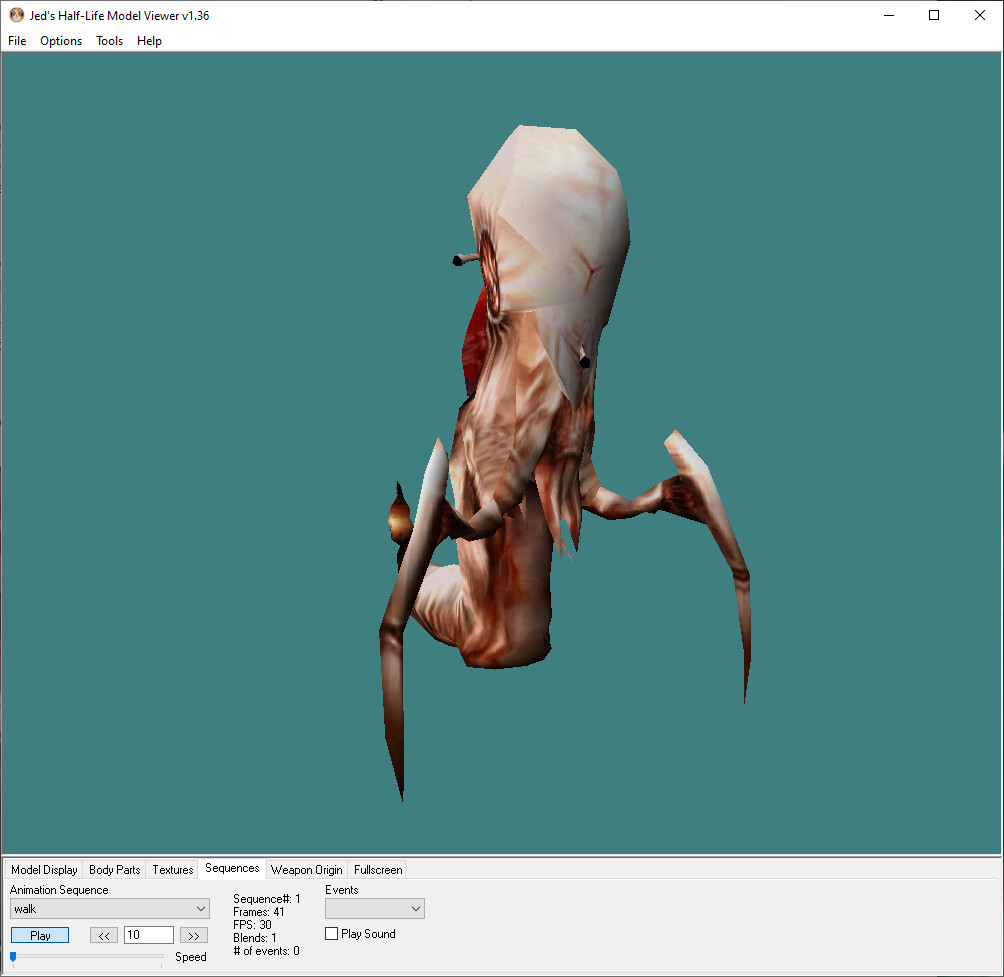Open the Weapon Origin tab
1004x977 pixels.
(307, 869)
